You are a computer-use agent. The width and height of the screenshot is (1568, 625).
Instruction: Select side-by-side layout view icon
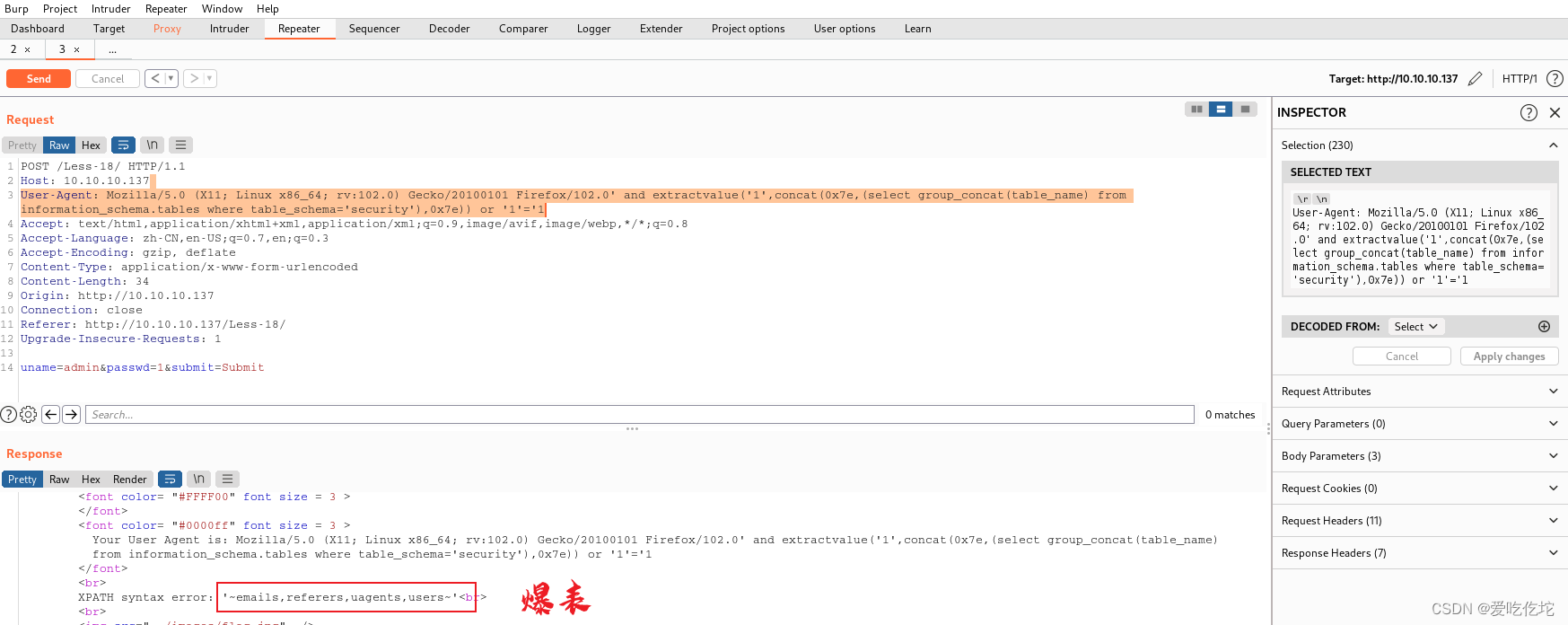[1196, 109]
